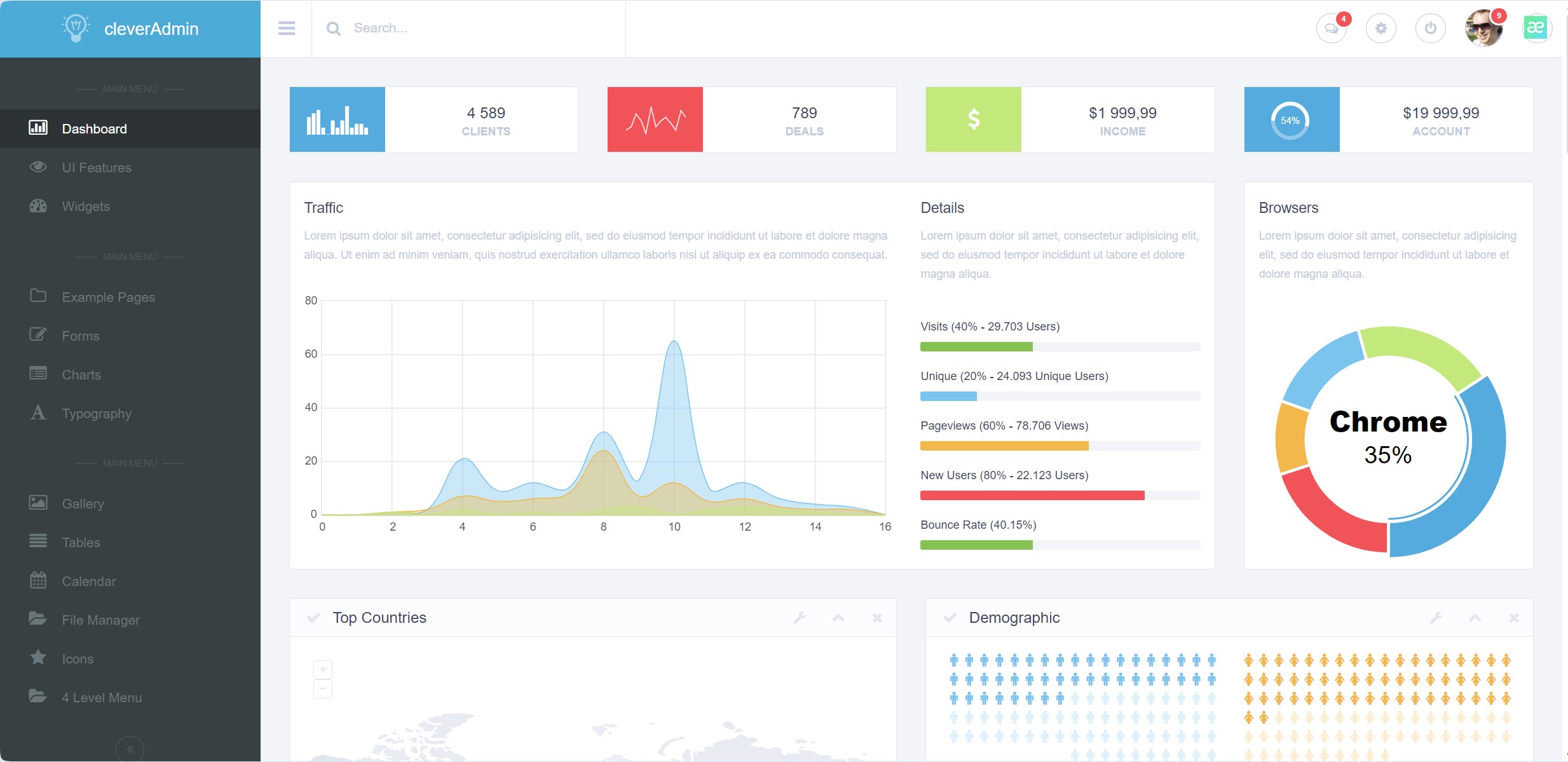Toggle the Top Countries checkmark

[313, 618]
